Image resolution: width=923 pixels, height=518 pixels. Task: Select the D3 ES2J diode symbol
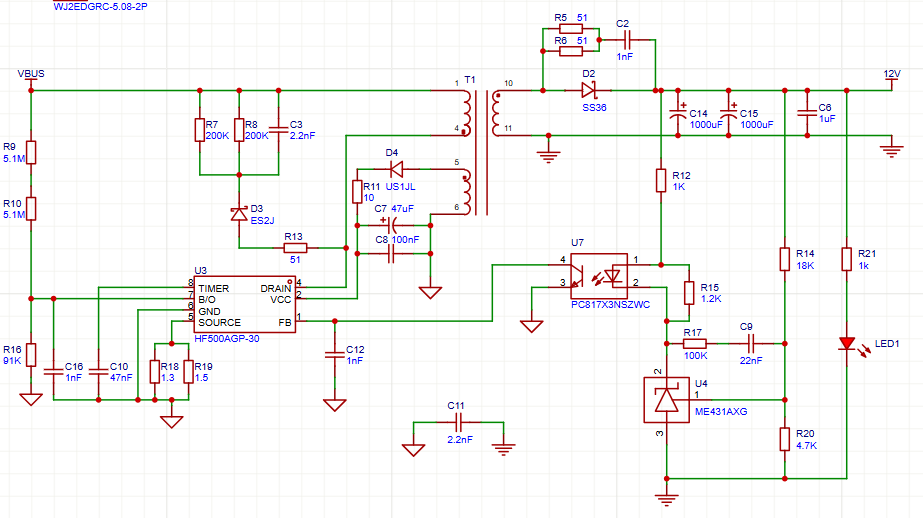coord(238,212)
